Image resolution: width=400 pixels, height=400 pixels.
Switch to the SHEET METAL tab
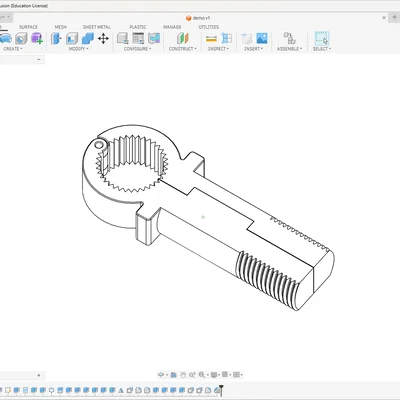pos(97,27)
